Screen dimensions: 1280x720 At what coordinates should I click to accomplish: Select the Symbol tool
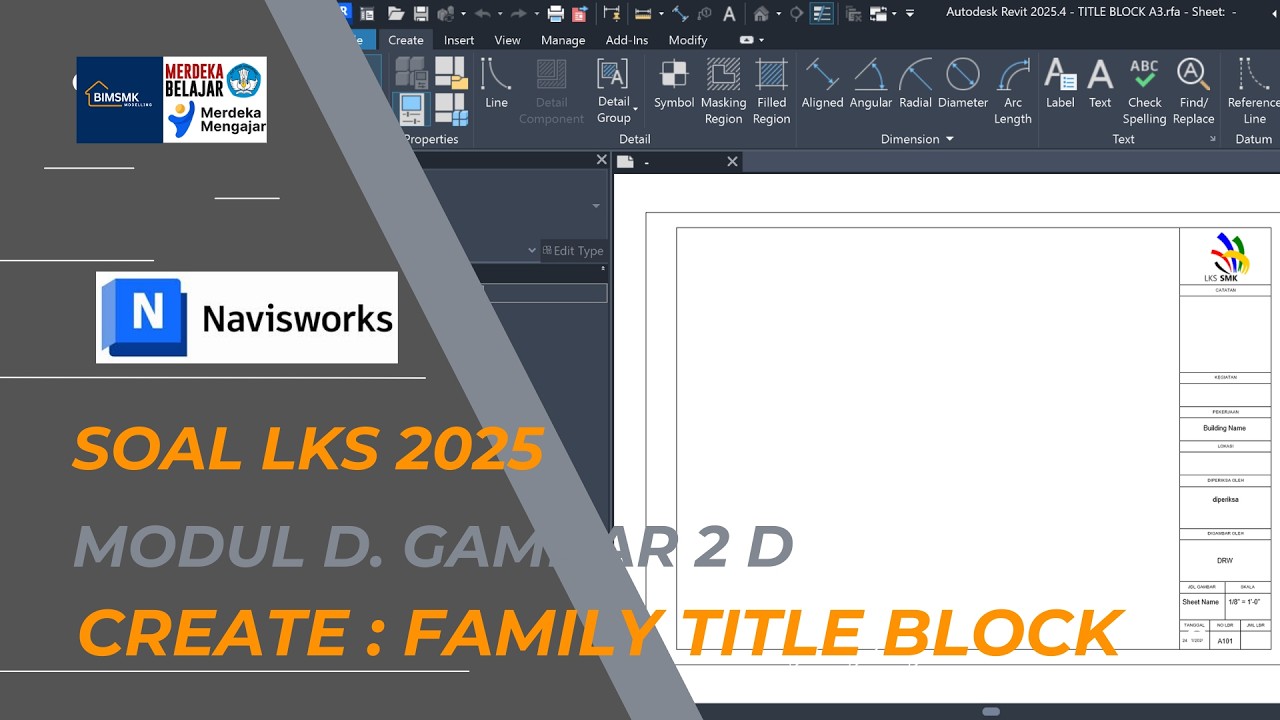pyautogui.click(x=674, y=84)
